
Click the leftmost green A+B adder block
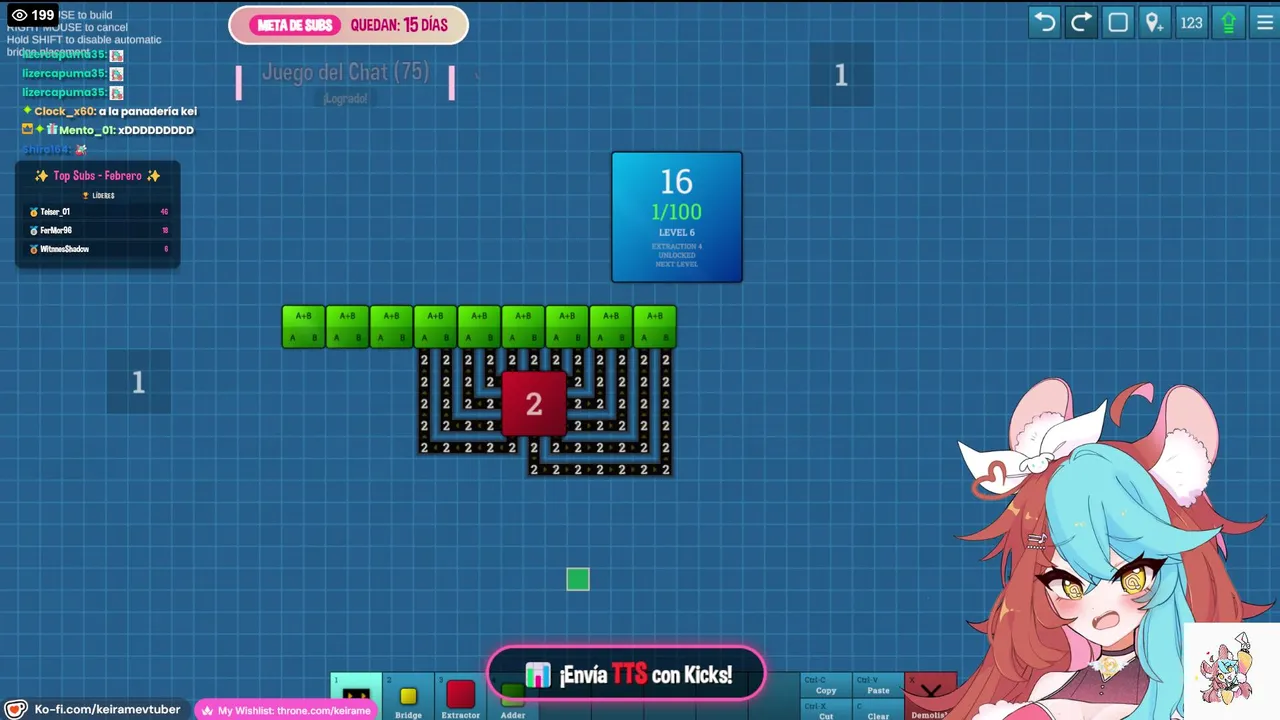point(303,327)
